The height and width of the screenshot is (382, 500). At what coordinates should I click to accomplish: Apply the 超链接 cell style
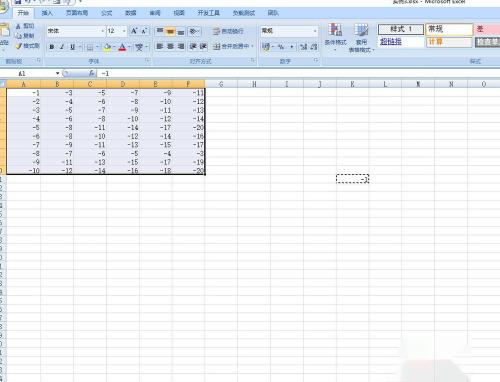pyautogui.click(x=391, y=42)
